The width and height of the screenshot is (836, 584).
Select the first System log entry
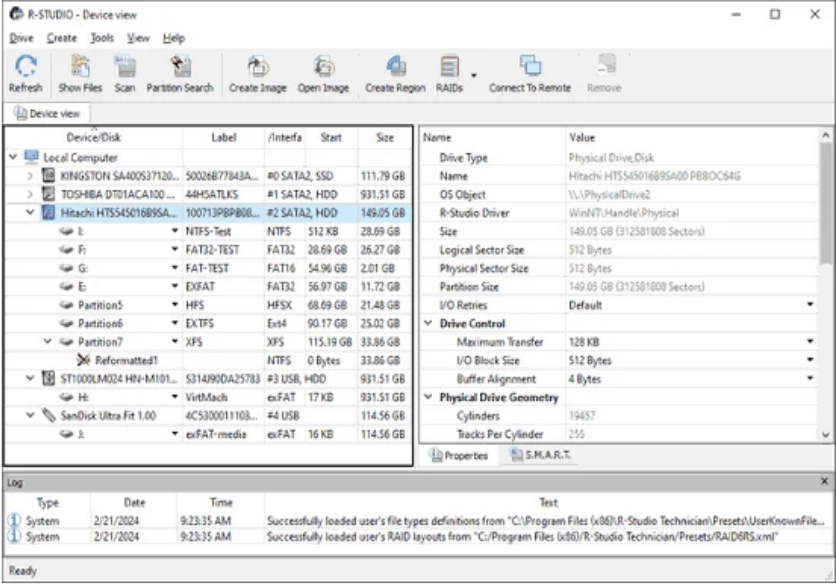pyautogui.click(x=418, y=521)
